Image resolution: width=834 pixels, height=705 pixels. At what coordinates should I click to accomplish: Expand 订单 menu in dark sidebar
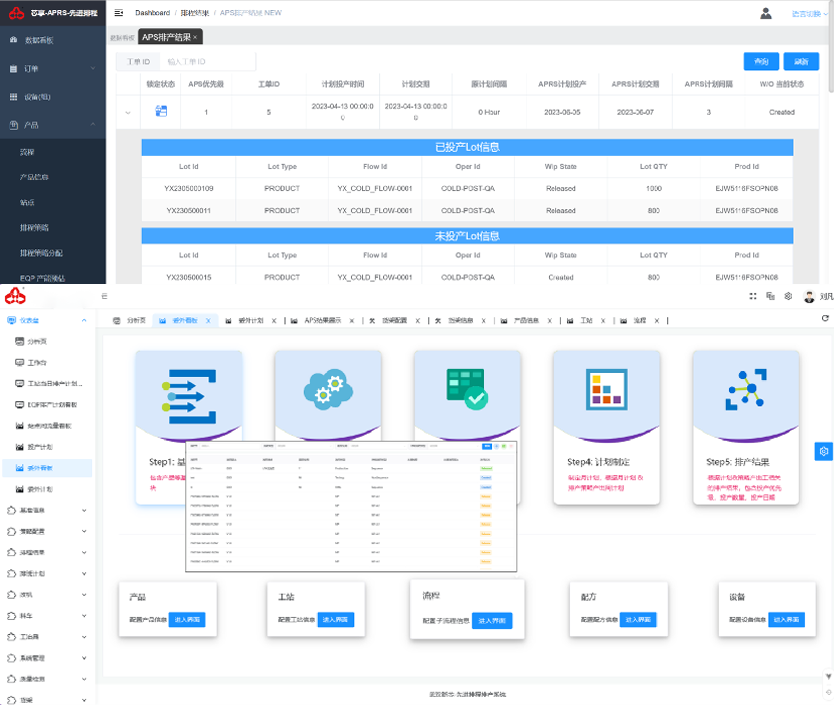[x=93, y=68]
